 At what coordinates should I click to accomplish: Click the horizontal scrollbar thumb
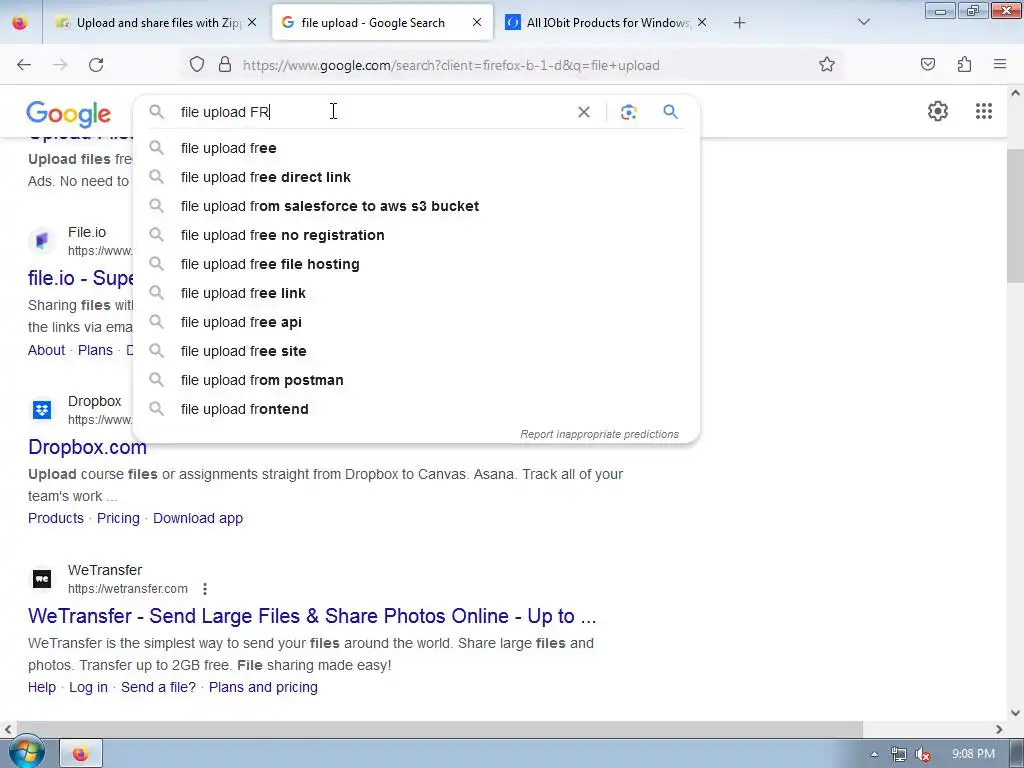point(440,729)
